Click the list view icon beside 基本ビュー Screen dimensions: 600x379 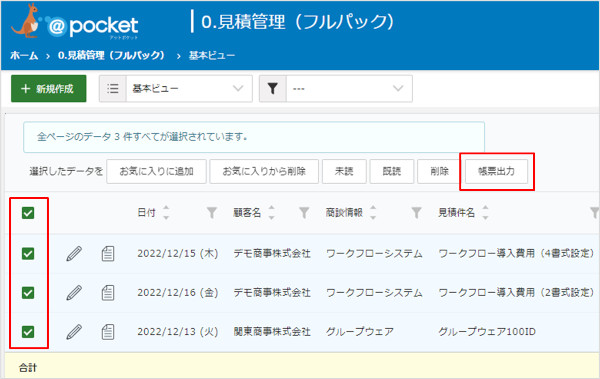point(113,89)
